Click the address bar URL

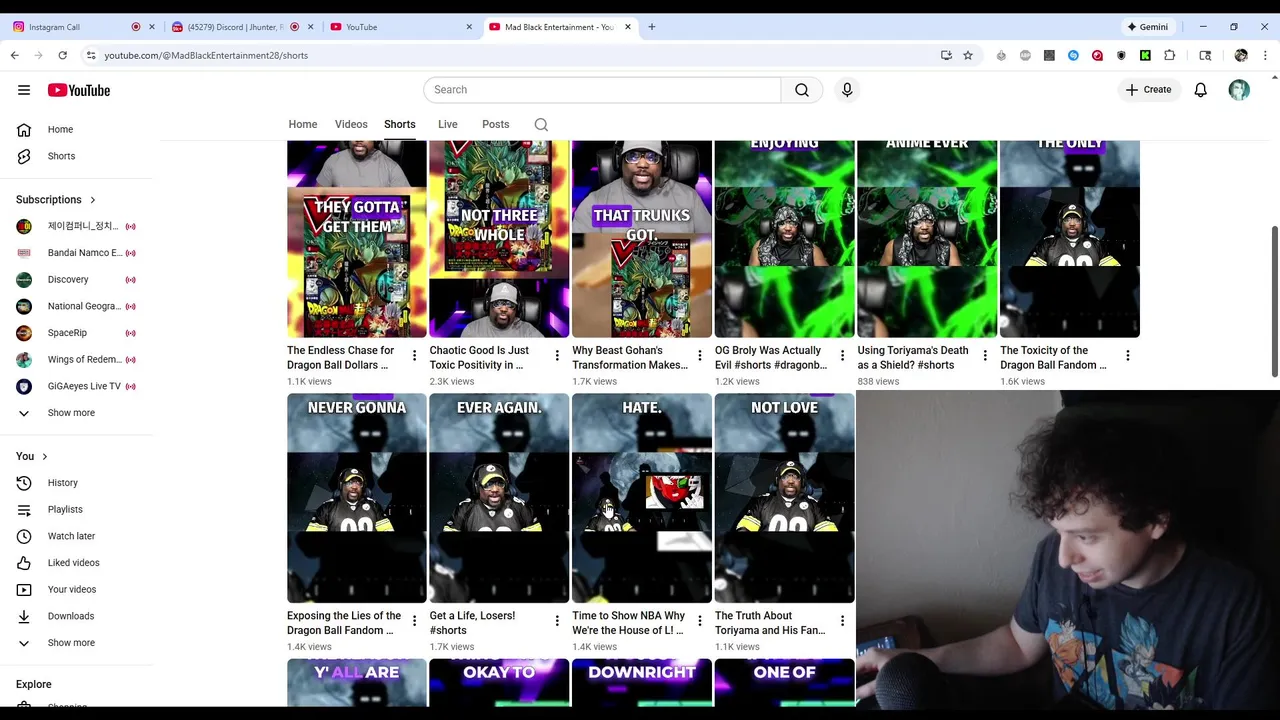point(206,56)
